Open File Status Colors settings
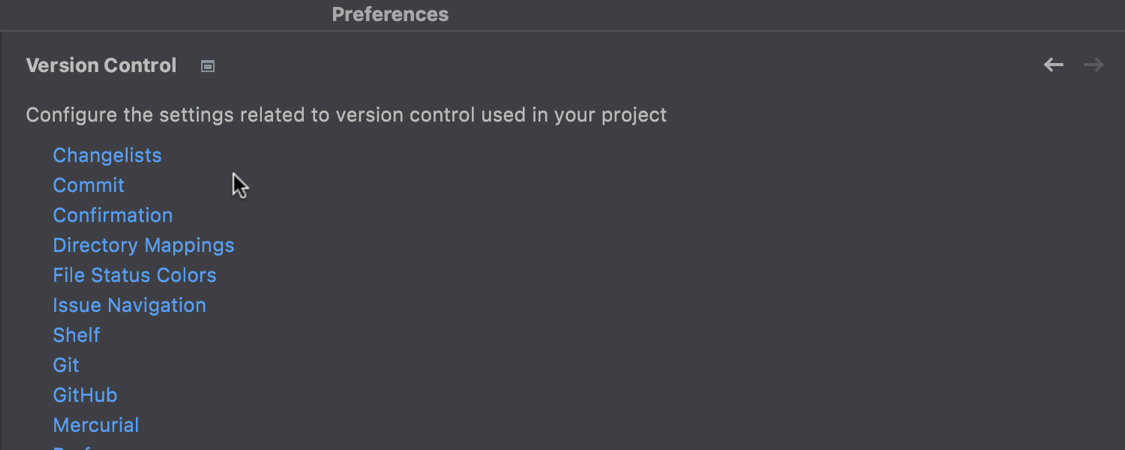 (x=134, y=275)
